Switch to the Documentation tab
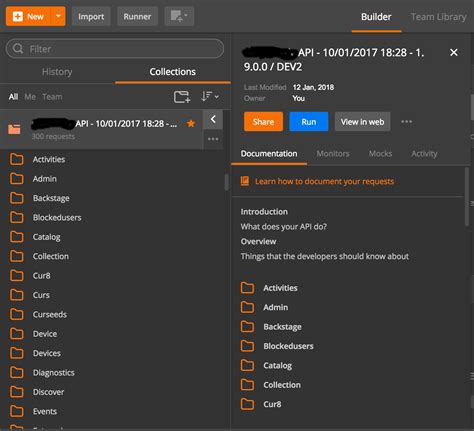 [x=269, y=154]
